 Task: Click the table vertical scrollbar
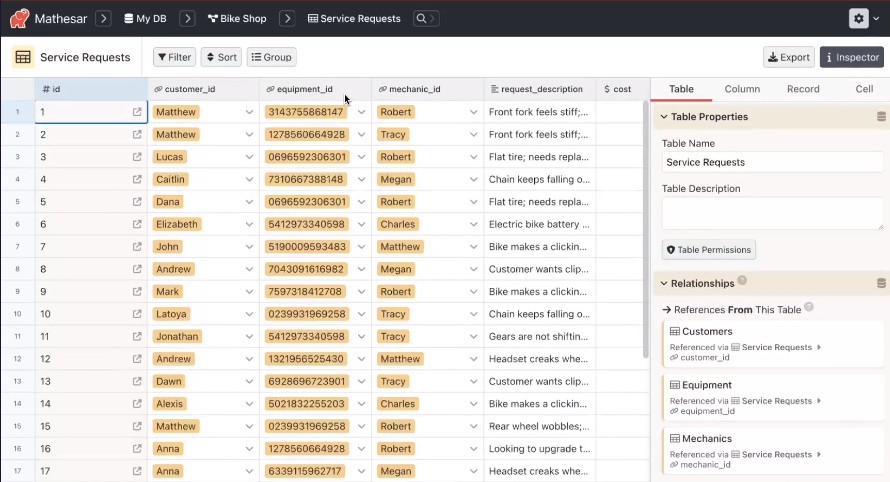pyautogui.click(x=645, y=230)
